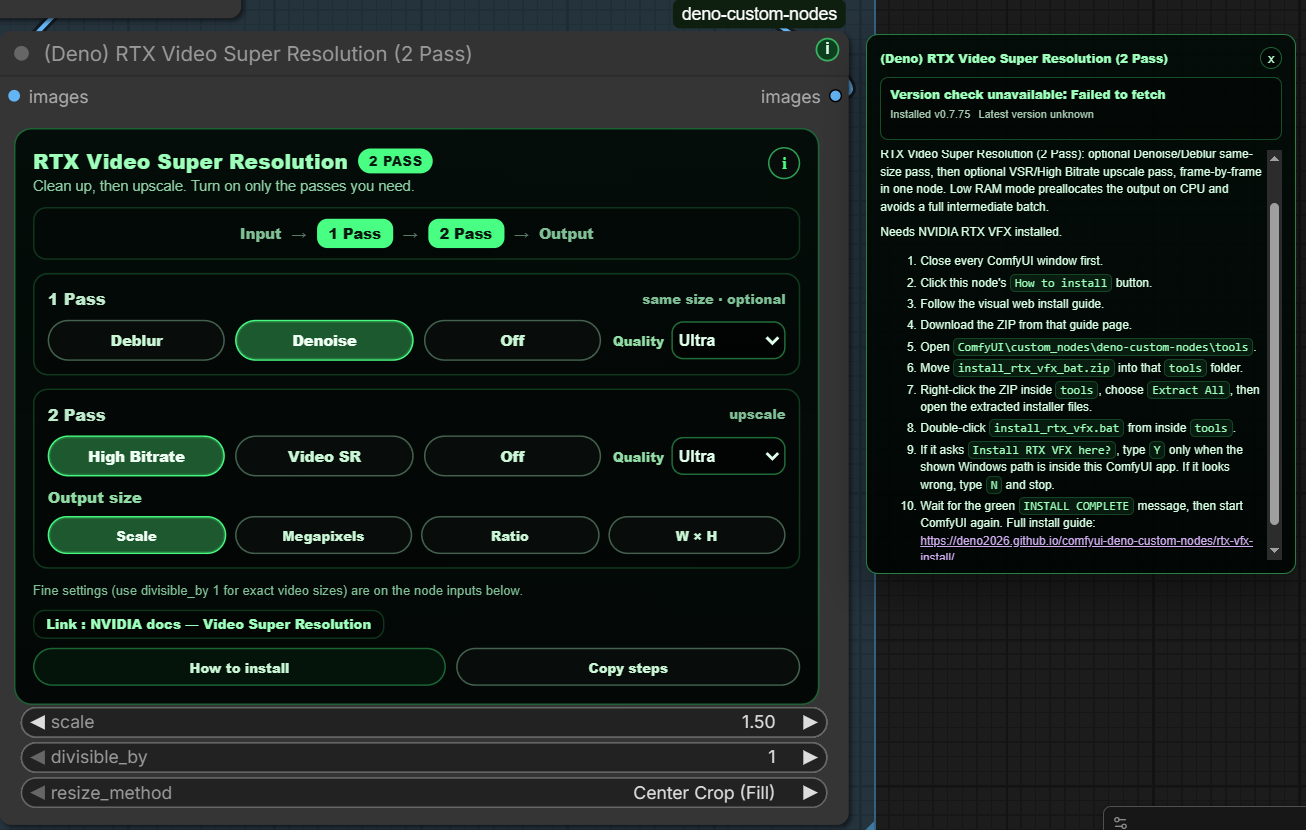Click the 'Output' label in the flow diagram
This screenshot has width=1306, height=830.
click(566, 233)
